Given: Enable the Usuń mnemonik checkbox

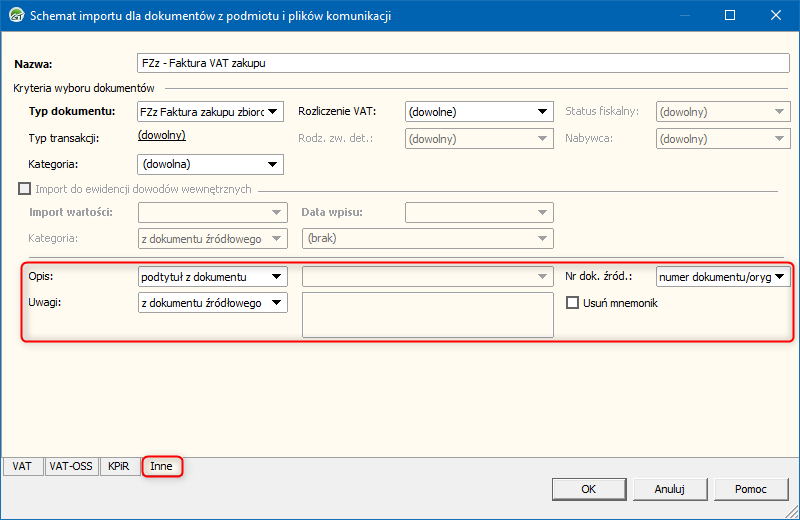Looking at the screenshot, I should [x=574, y=303].
